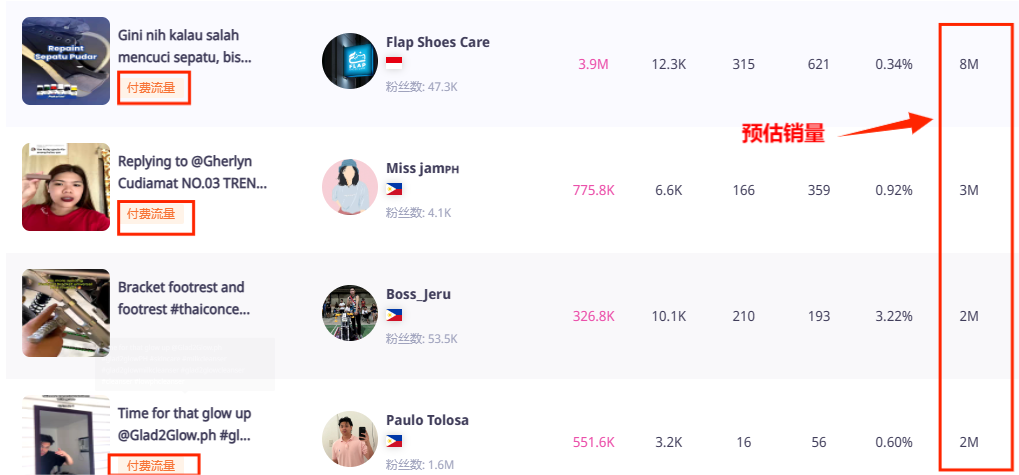Click the Gini nih kalau salah video title

pos(184,46)
